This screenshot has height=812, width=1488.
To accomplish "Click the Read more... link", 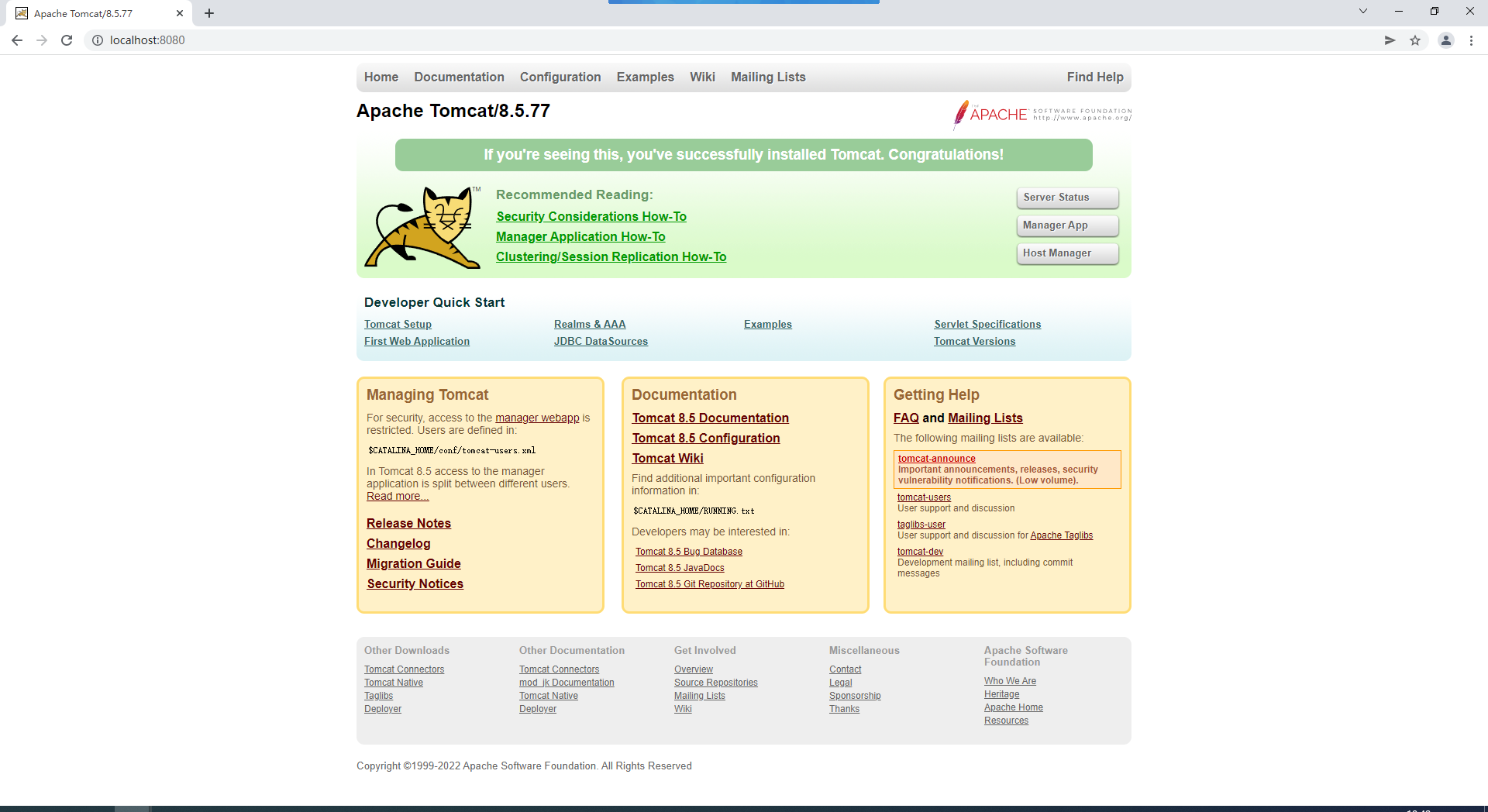I will coord(398,496).
